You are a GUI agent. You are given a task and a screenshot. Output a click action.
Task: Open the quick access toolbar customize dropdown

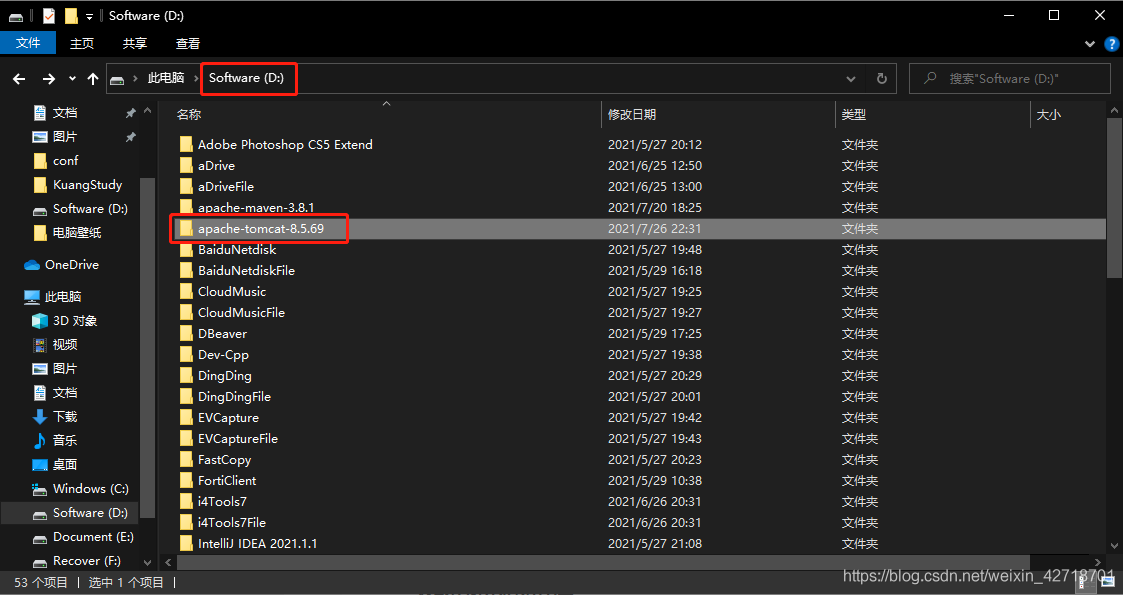tap(89, 16)
